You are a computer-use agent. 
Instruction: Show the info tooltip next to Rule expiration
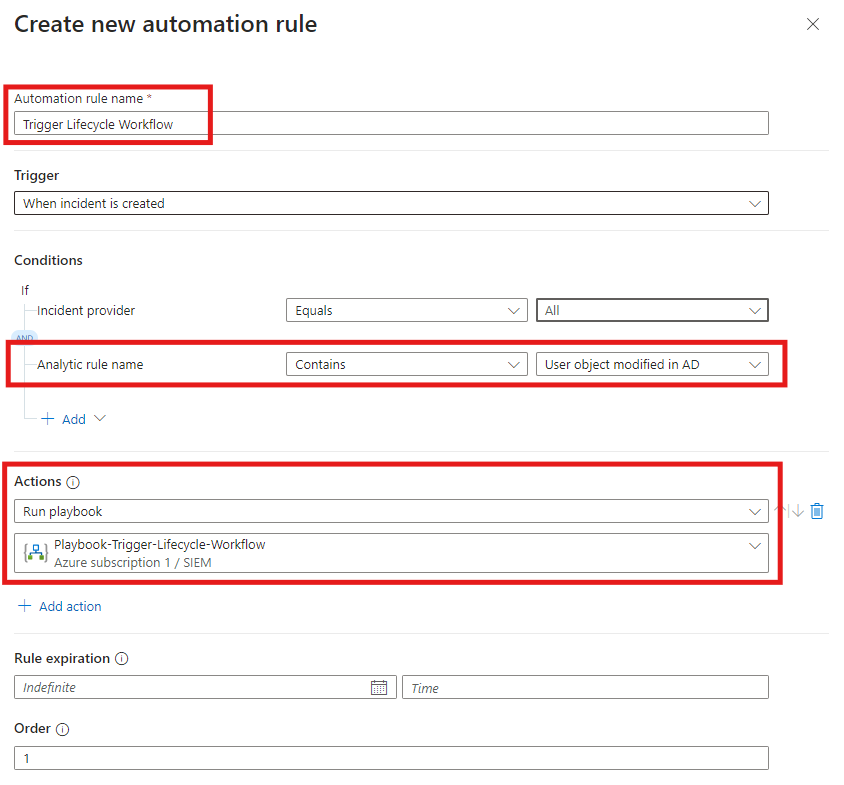tap(121, 659)
